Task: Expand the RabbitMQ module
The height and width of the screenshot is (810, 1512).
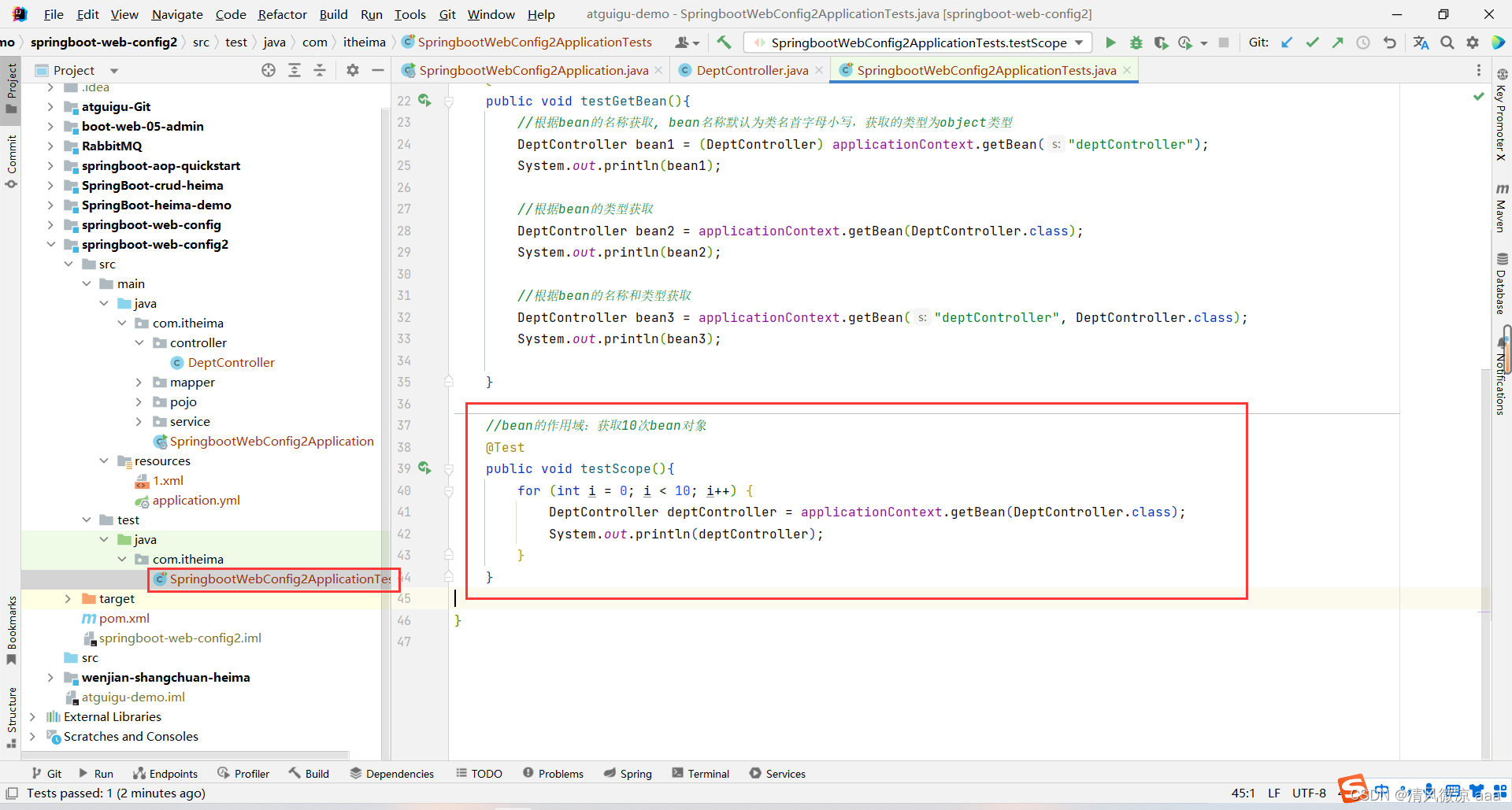Action: (50, 146)
